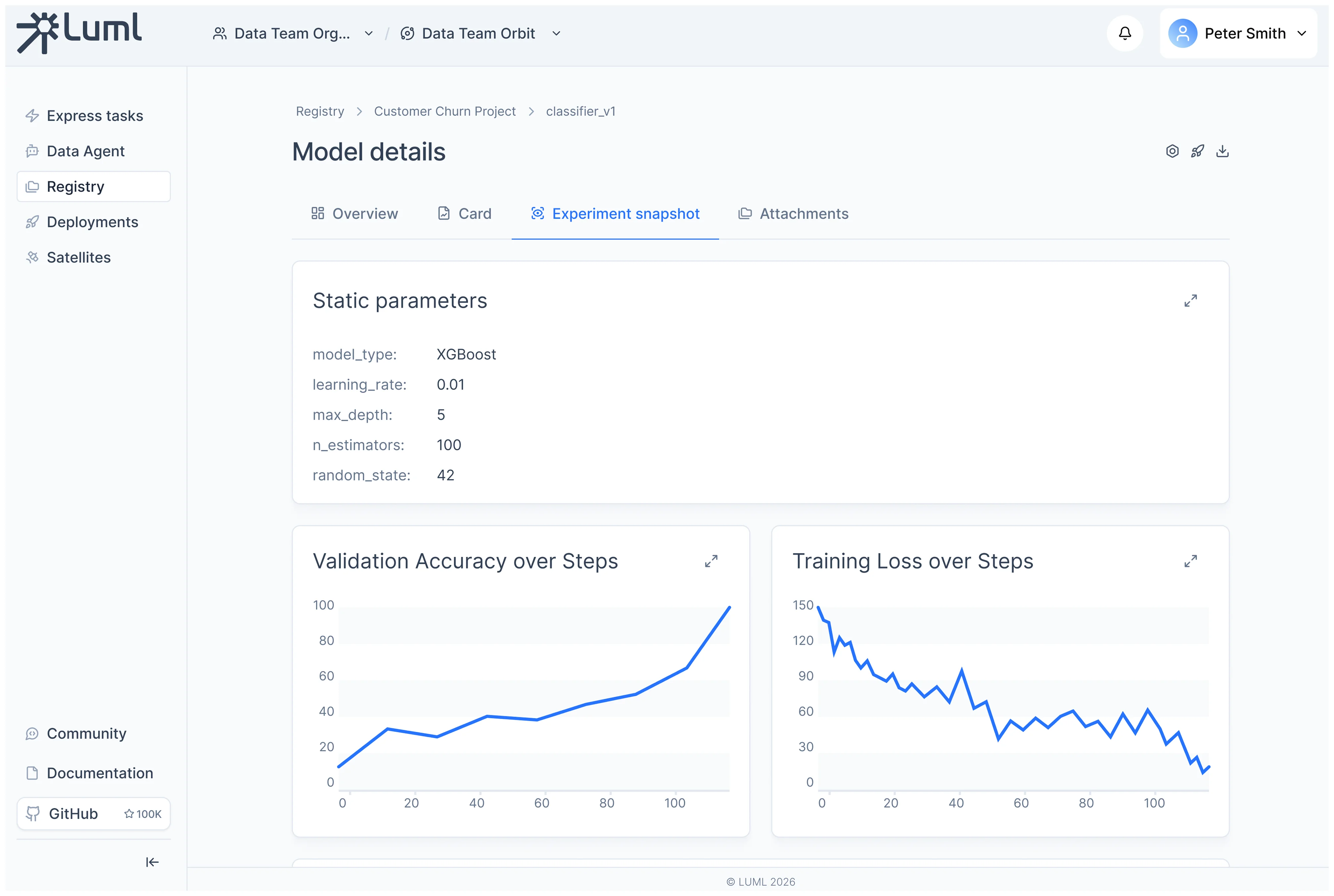Click the Peter Smith avatar icon

point(1182,33)
